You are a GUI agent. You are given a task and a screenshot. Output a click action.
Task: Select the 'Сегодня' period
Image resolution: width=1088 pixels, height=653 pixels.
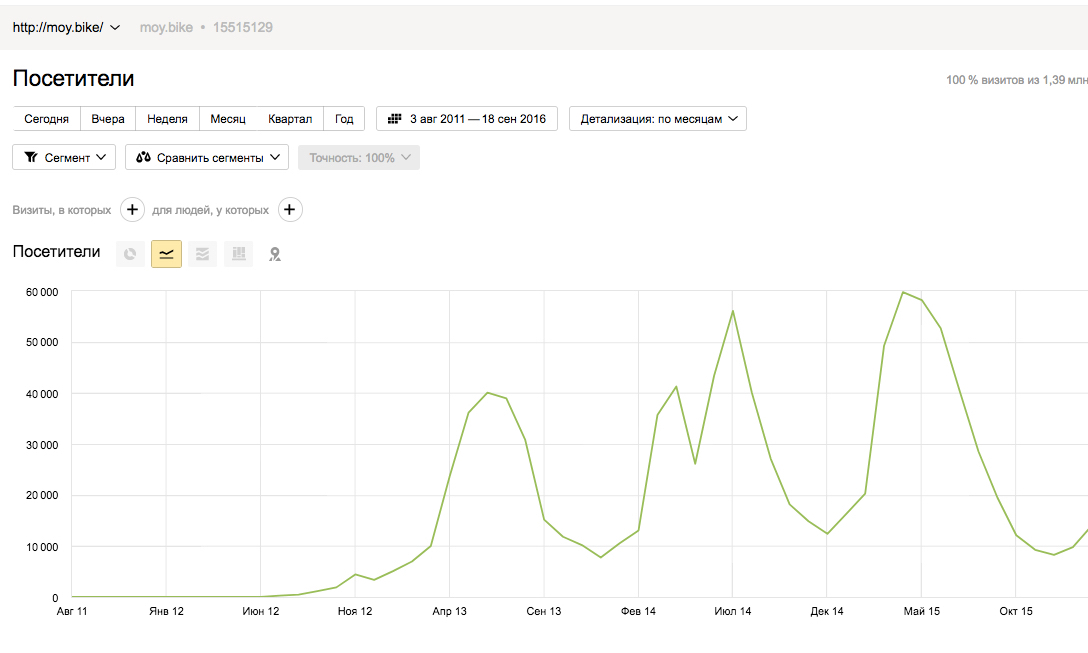click(46, 119)
